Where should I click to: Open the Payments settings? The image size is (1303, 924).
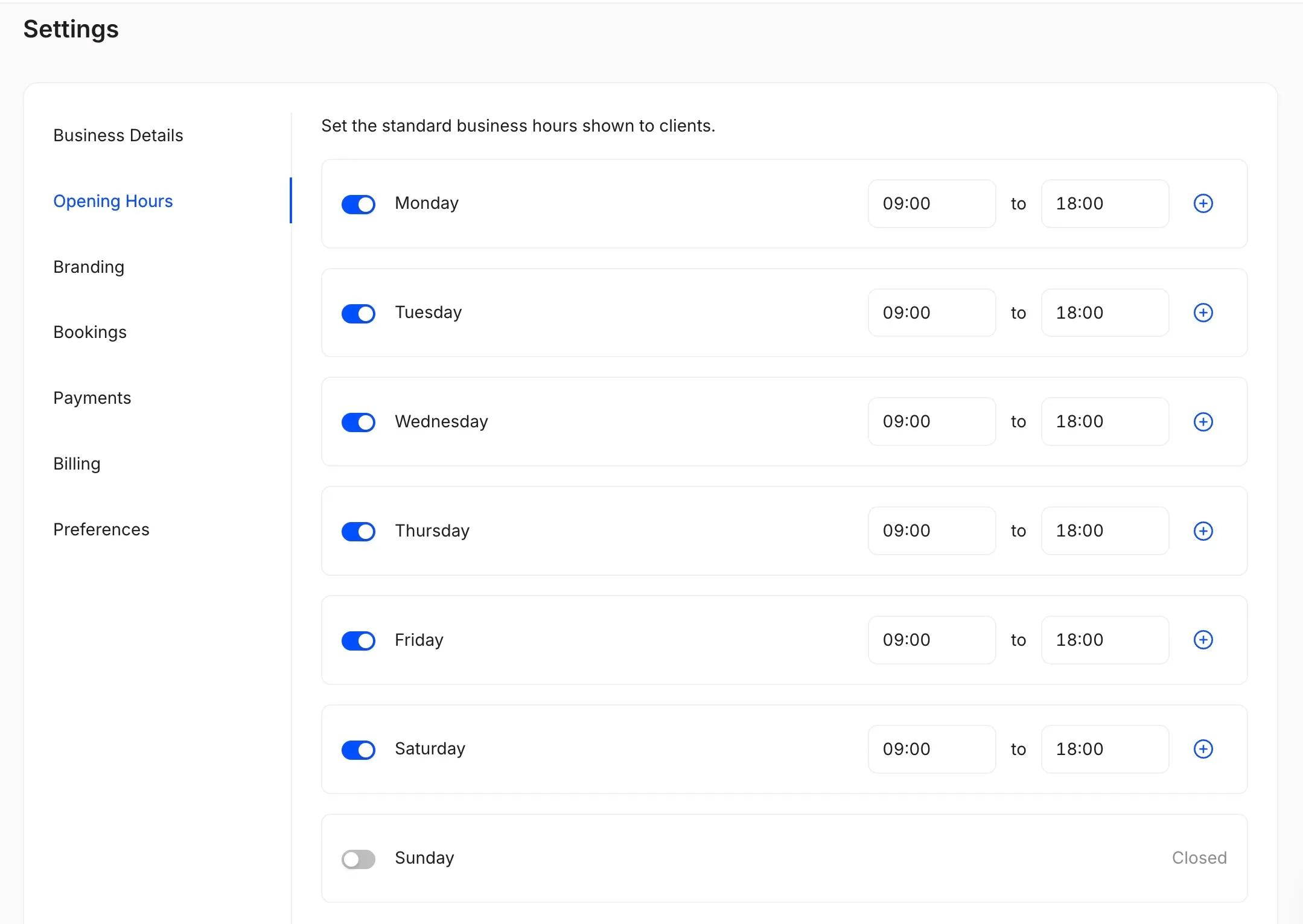pyautogui.click(x=92, y=398)
